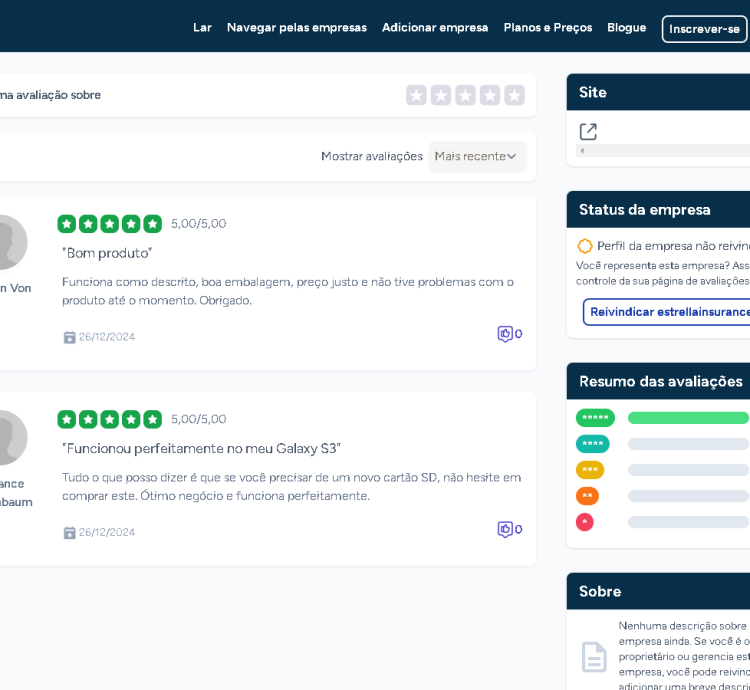
Task: Open the "Mais recente" sort dropdown
Action: tap(477, 156)
